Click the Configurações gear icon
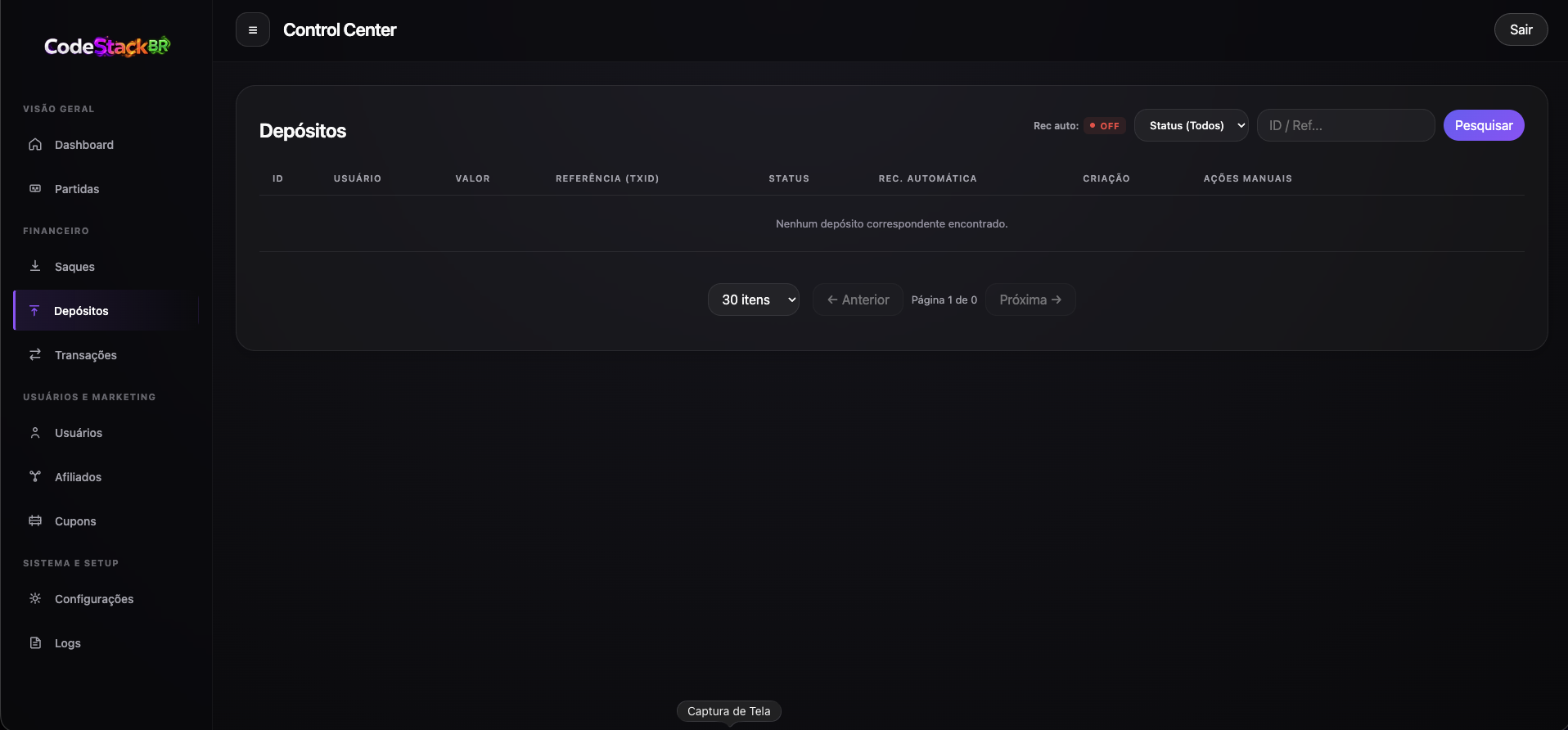The image size is (1568, 730). [35, 599]
